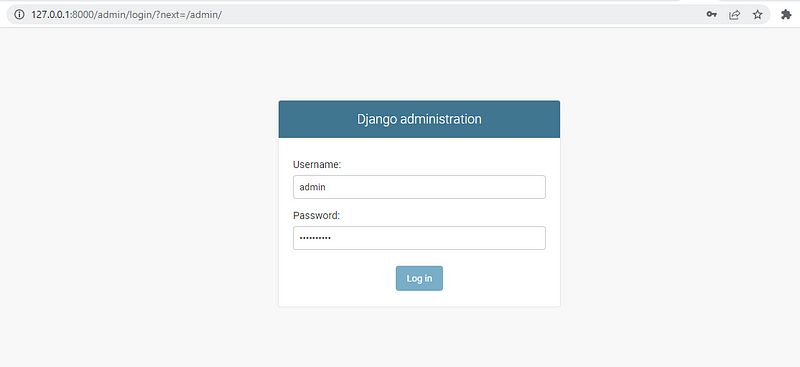Submit credentials with the Log in button
The image size is (800, 367).
(419, 278)
